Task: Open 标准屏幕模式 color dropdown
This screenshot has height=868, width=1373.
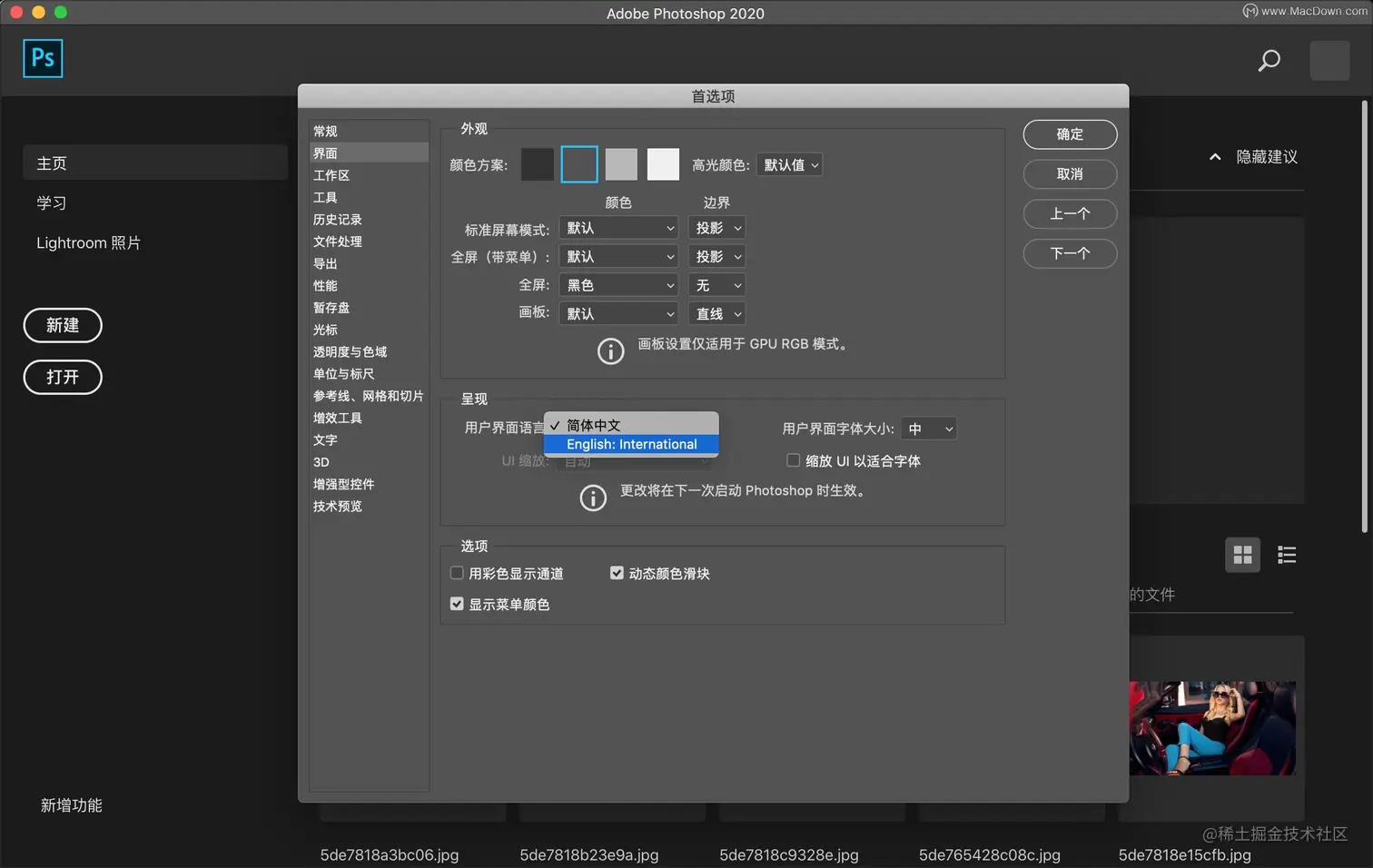Action: [x=619, y=228]
